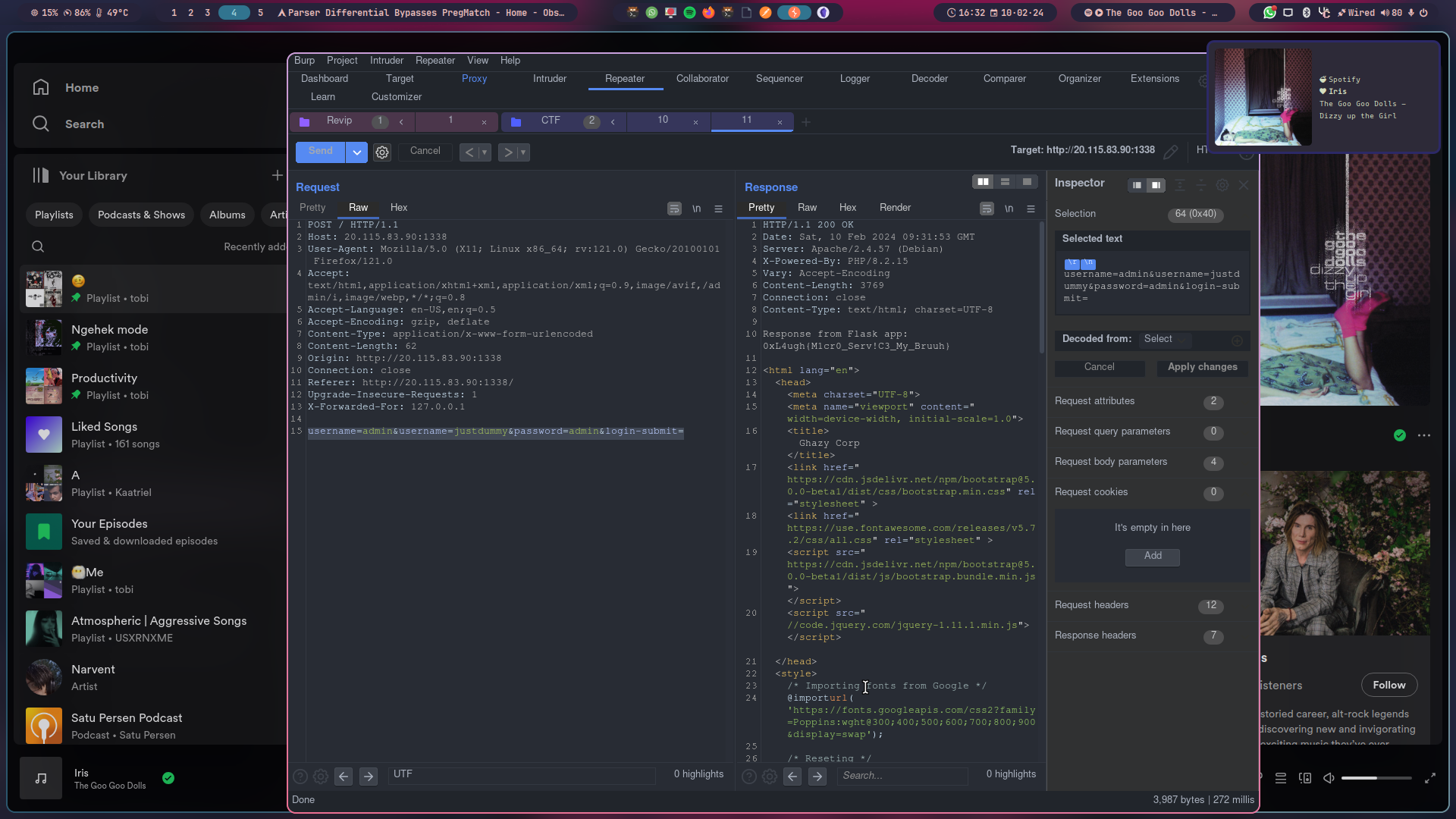Send the request in Repeater

coord(320,152)
